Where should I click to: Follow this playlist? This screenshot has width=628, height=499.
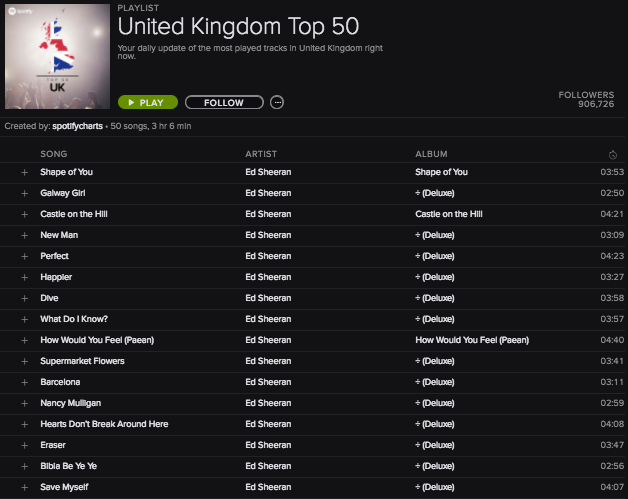tap(224, 103)
